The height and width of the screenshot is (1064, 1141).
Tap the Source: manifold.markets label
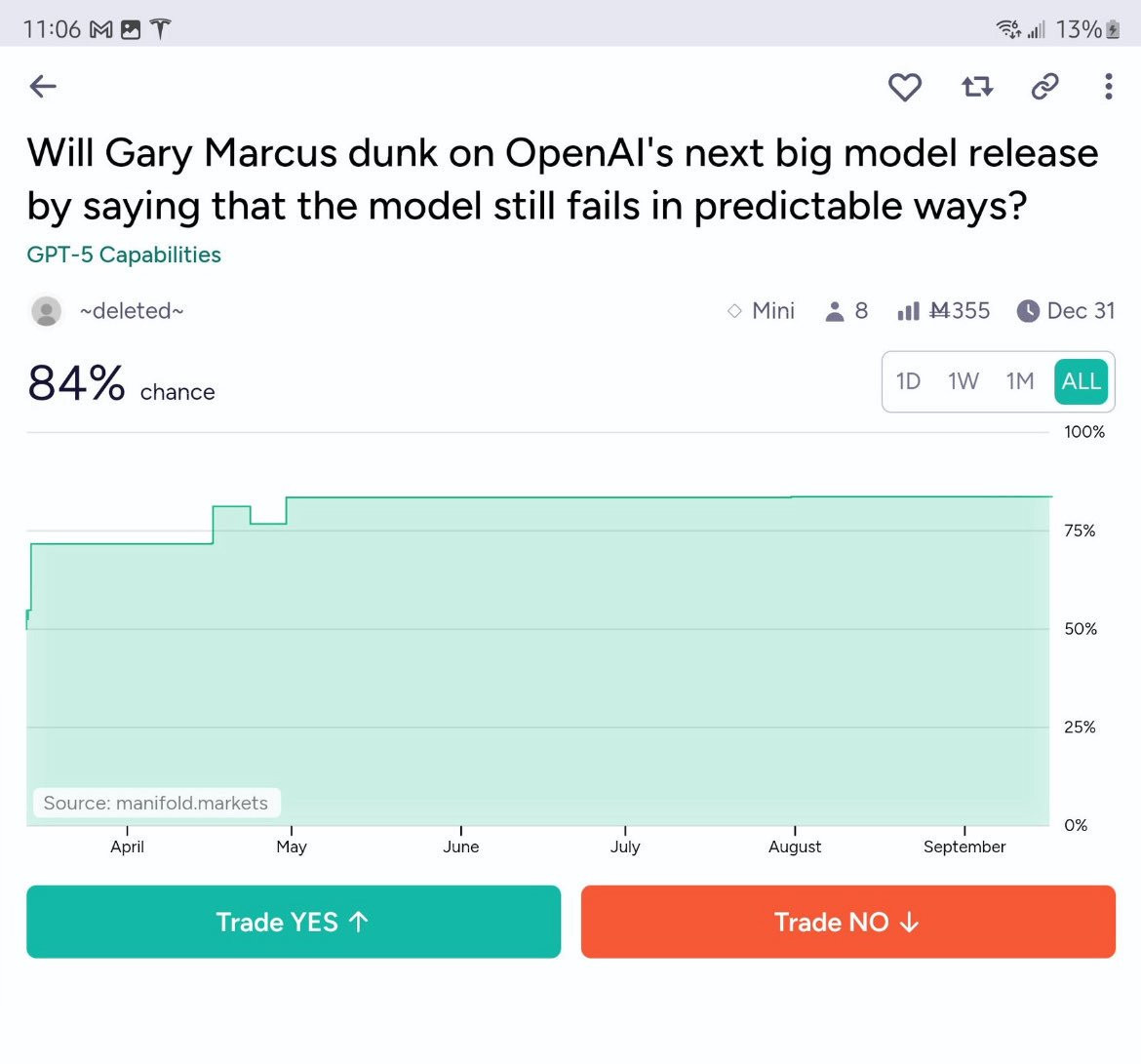pyautogui.click(x=156, y=803)
